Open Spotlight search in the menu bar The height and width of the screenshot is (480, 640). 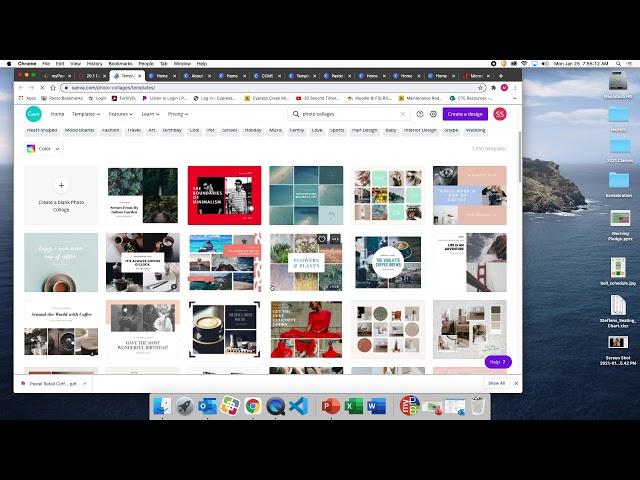(619, 64)
